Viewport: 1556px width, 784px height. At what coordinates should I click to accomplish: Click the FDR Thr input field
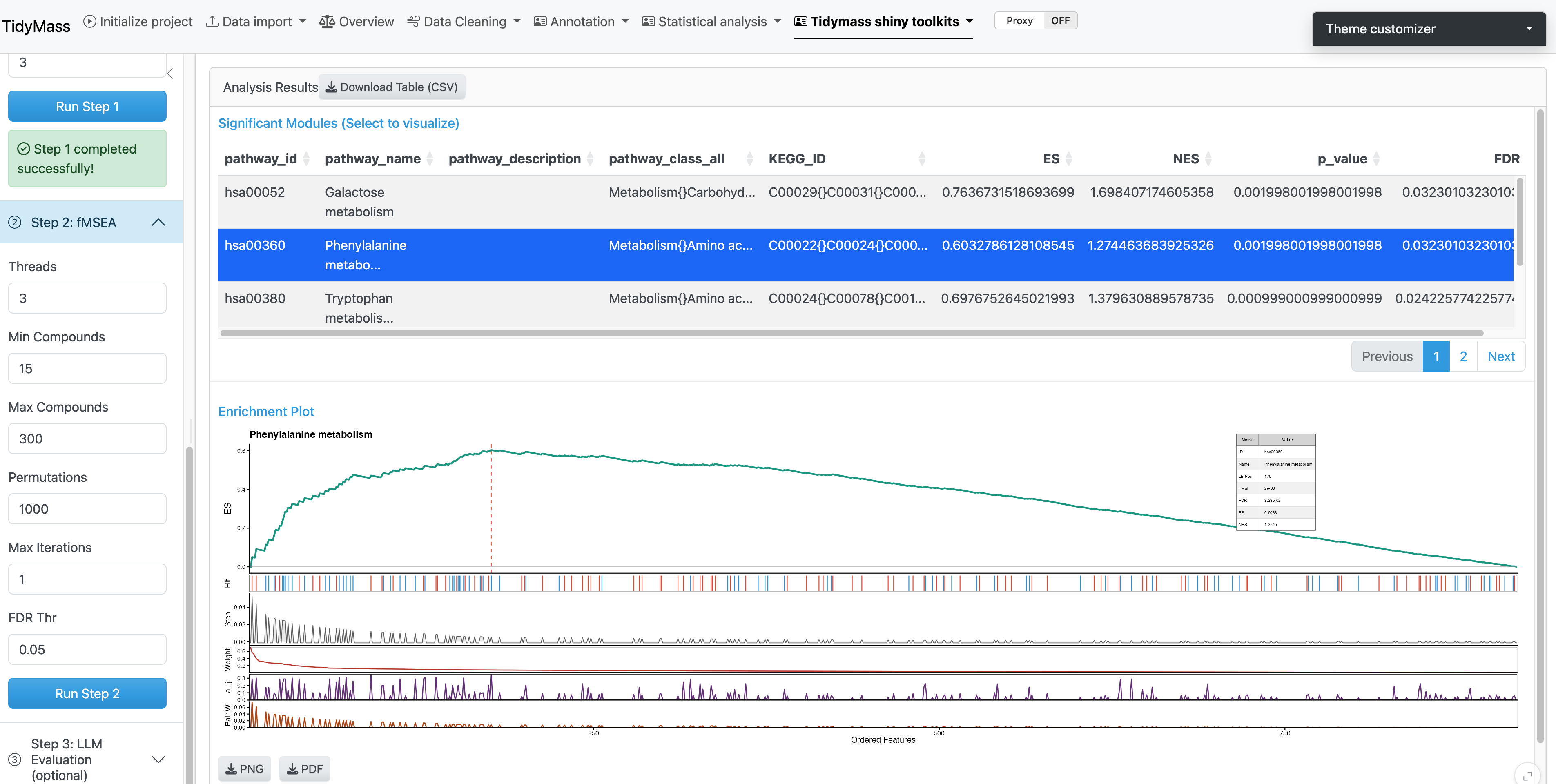pos(87,649)
